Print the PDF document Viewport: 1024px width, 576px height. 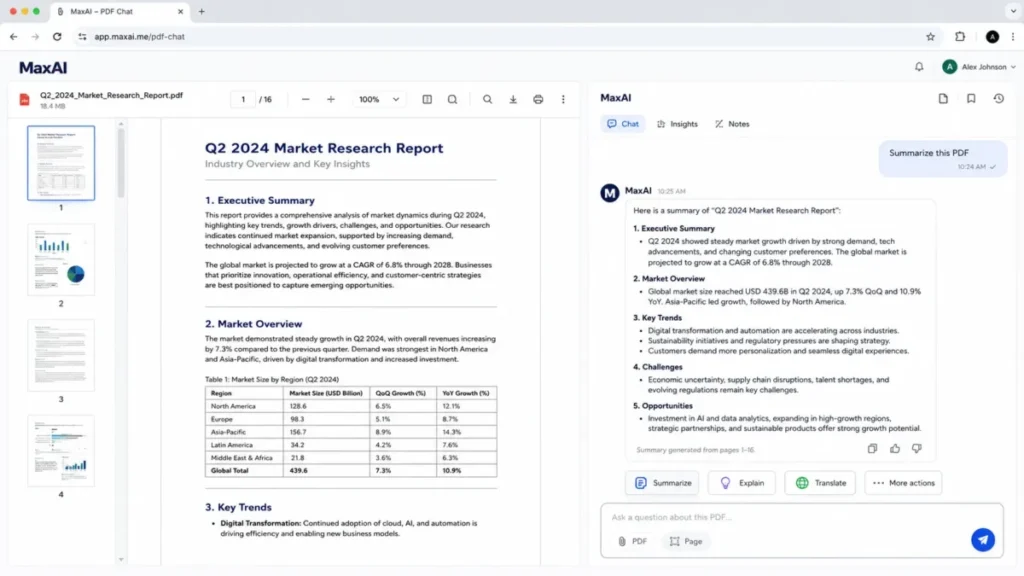[538, 99]
